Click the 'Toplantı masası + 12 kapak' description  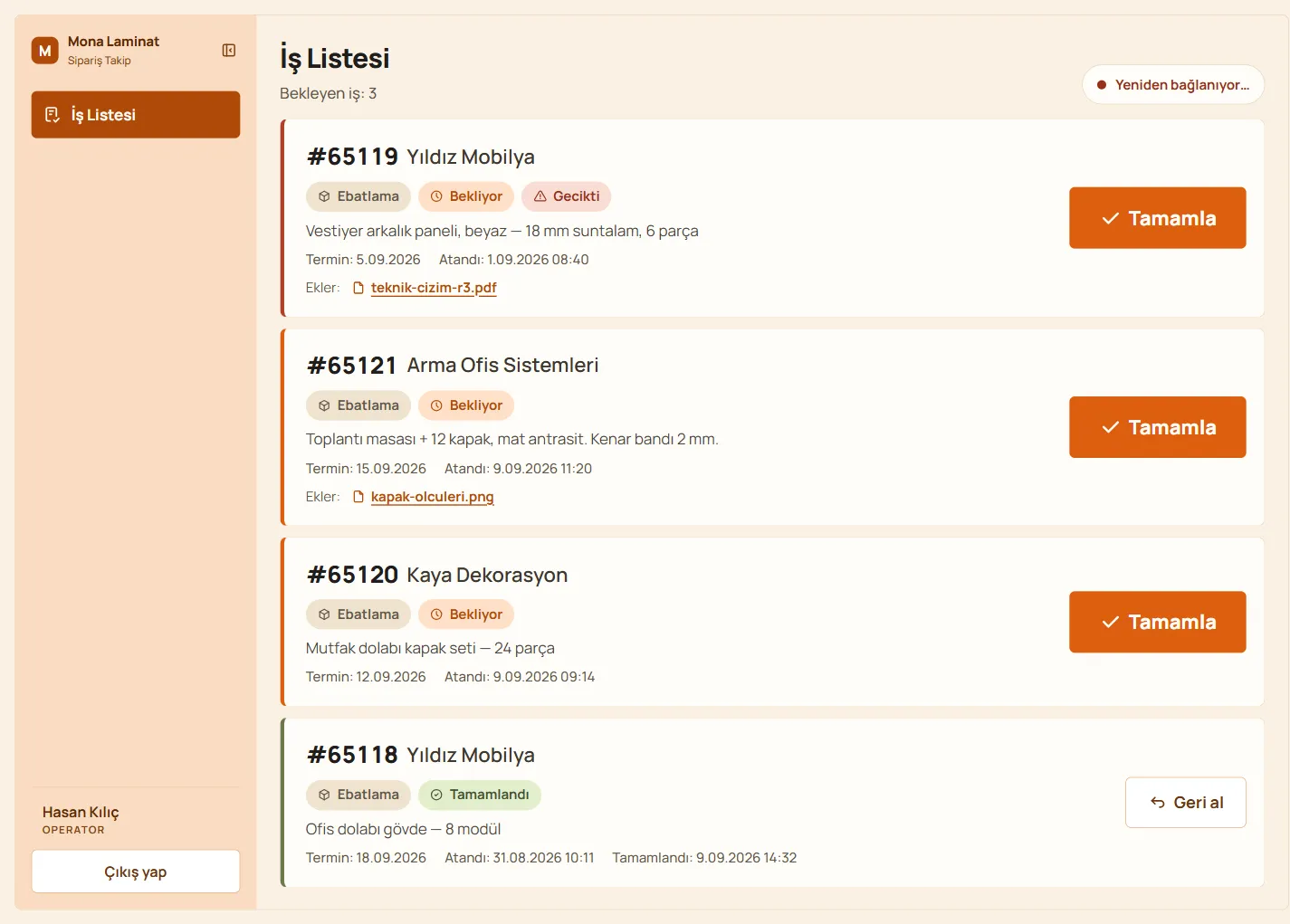tap(512, 440)
